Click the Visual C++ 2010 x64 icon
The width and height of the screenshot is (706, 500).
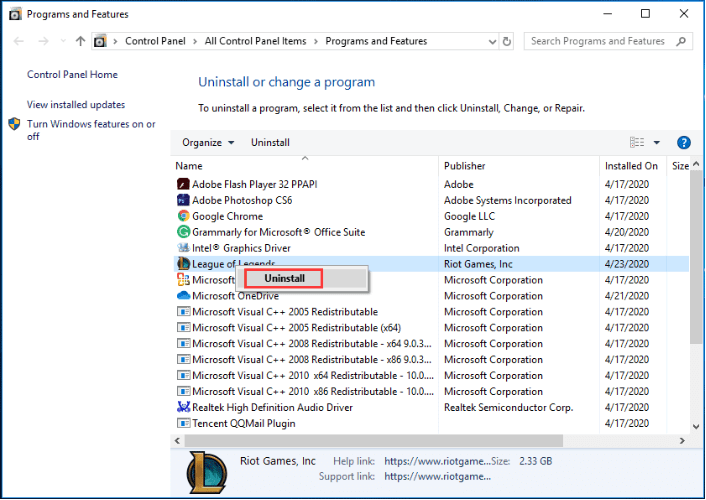click(x=183, y=375)
